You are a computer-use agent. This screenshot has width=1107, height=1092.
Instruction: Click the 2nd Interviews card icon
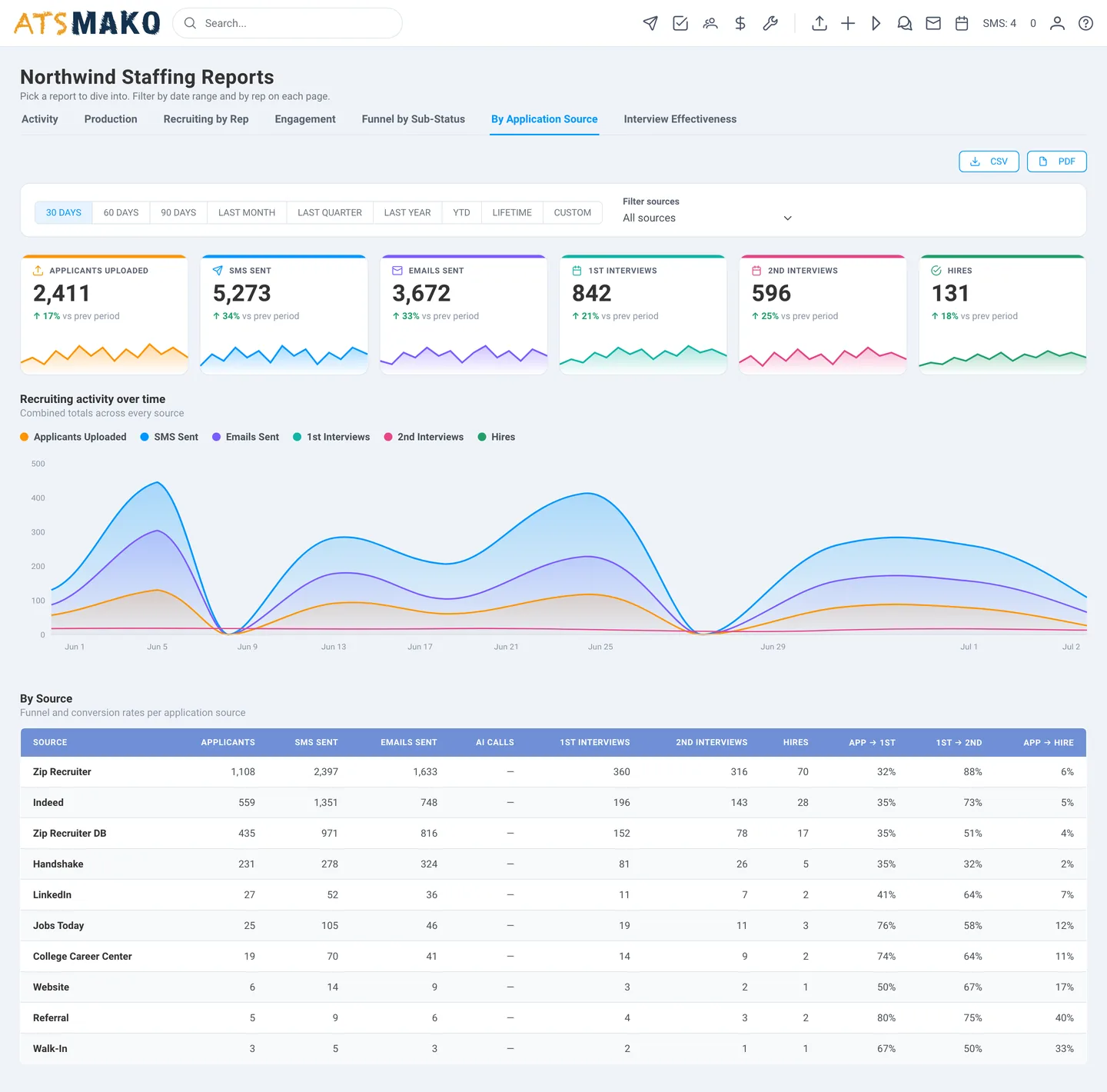click(756, 271)
